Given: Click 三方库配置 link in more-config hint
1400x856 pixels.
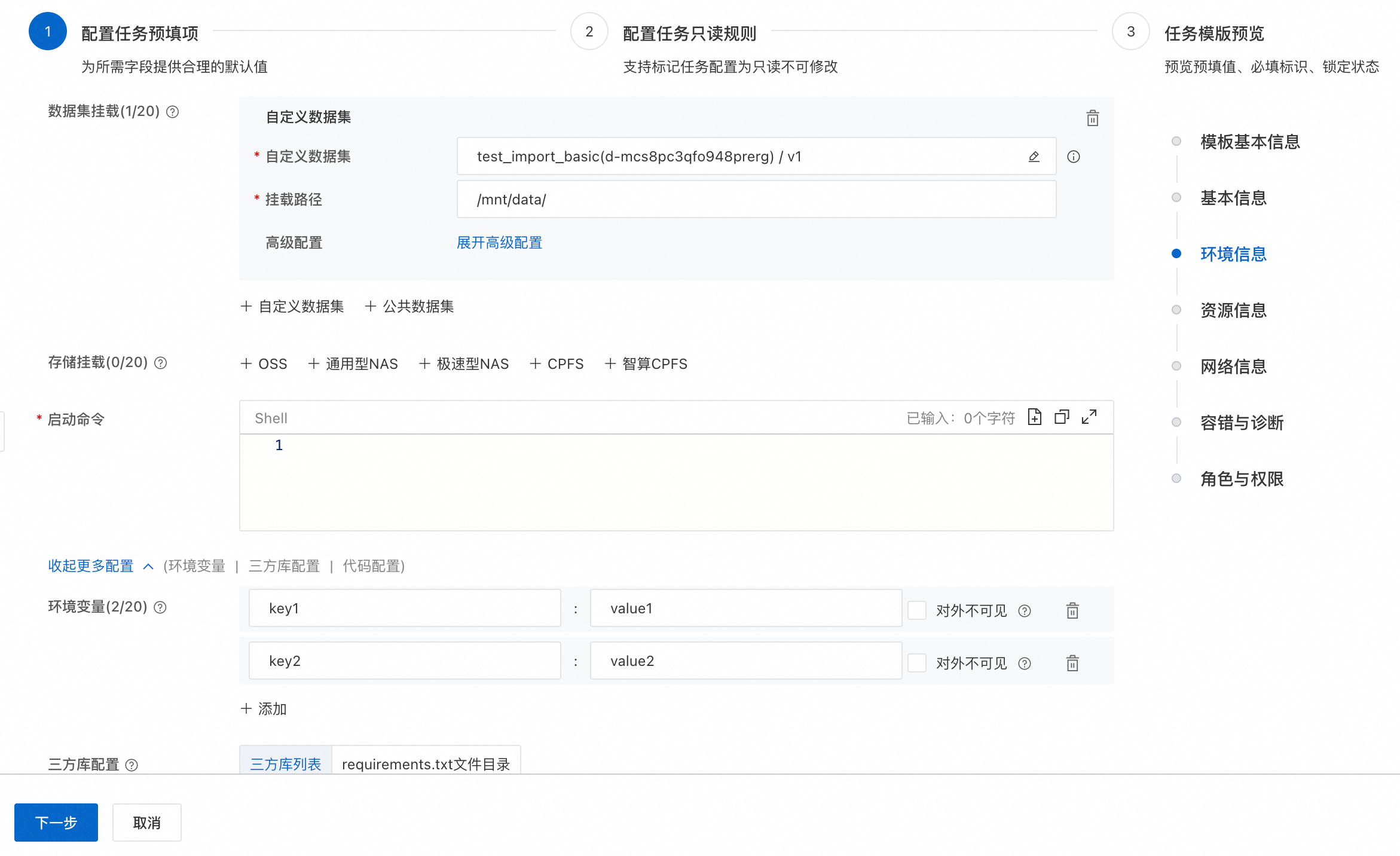Looking at the screenshot, I should point(284,565).
